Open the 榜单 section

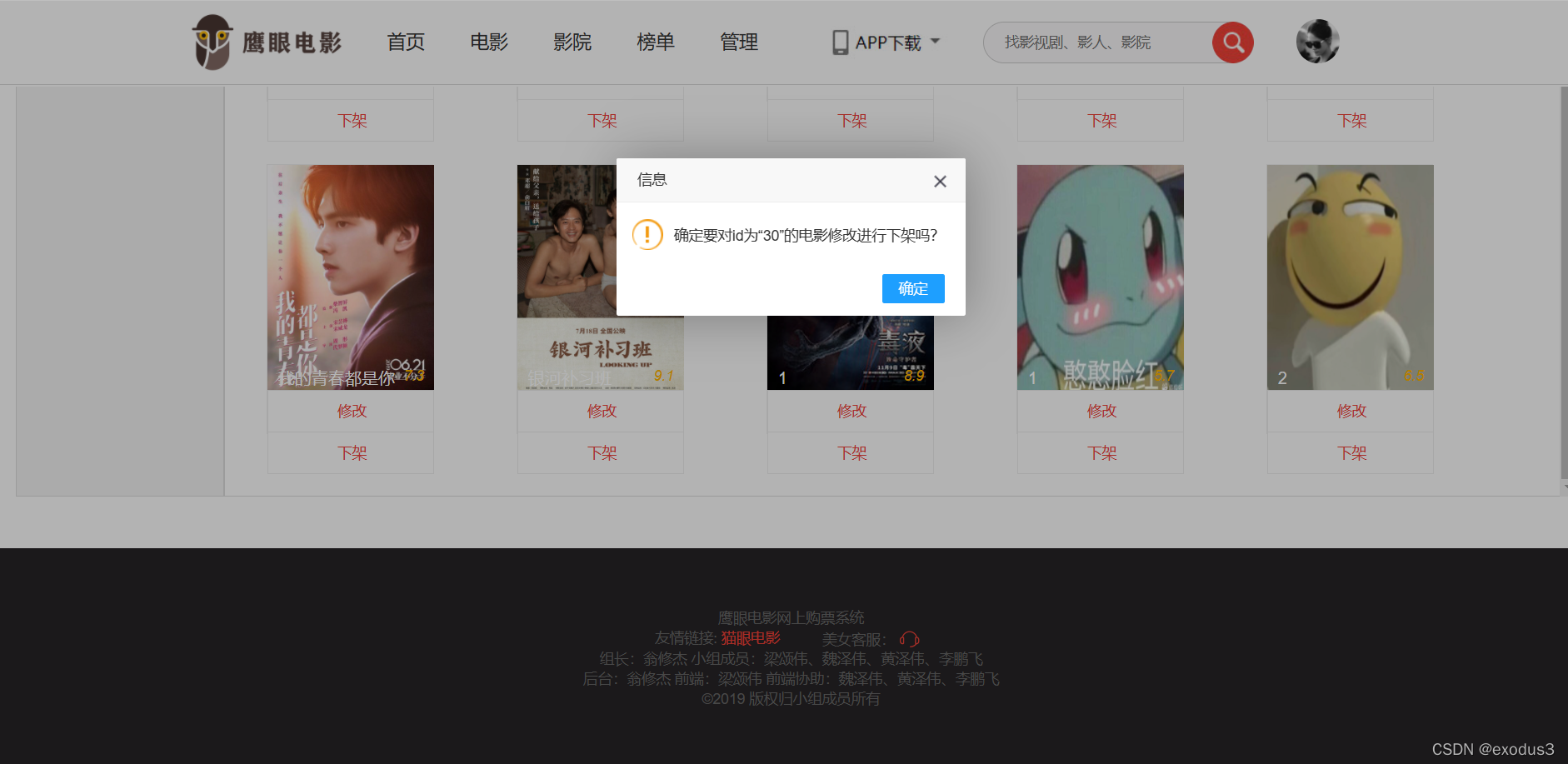click(656, 42)
